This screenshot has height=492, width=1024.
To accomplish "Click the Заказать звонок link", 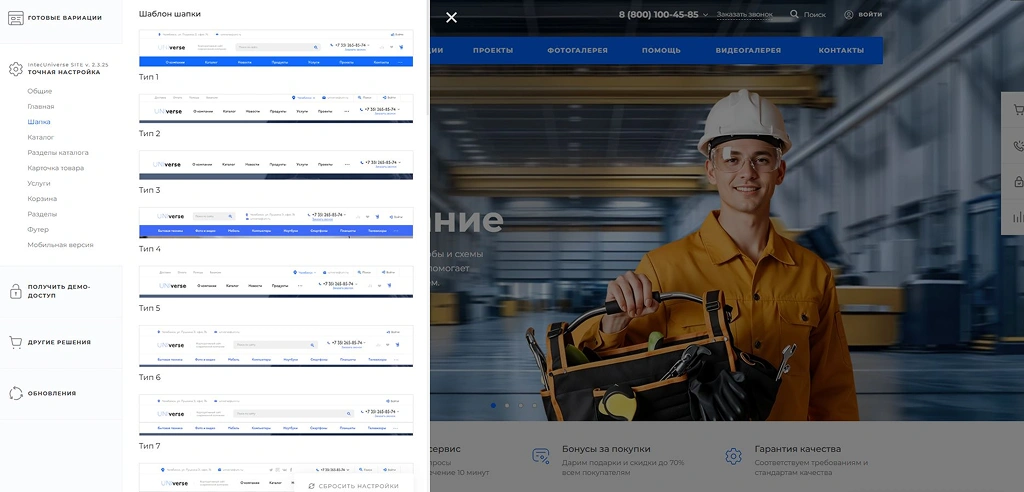I will [x=745, y=15].
